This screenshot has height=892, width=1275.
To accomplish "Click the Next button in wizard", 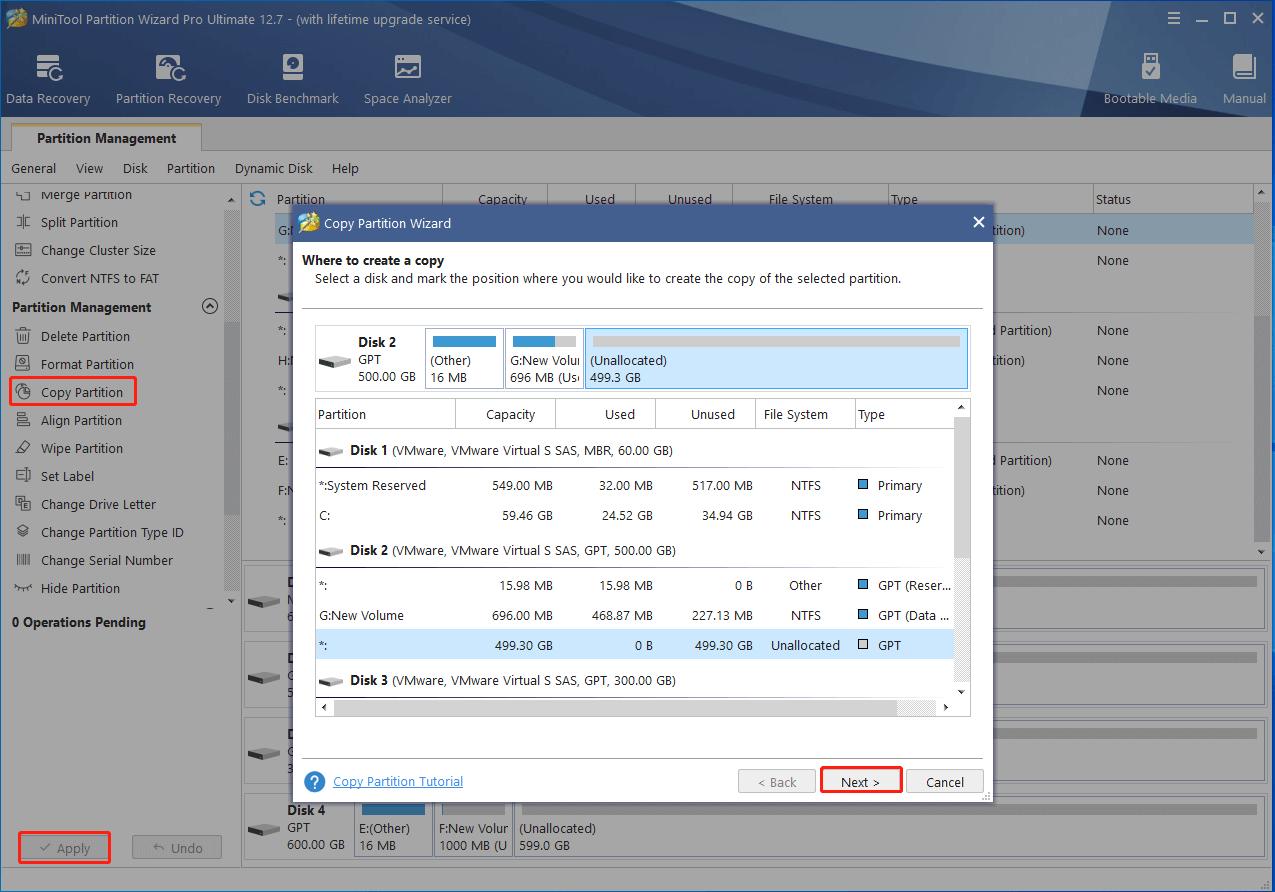I will coord(861,781).
